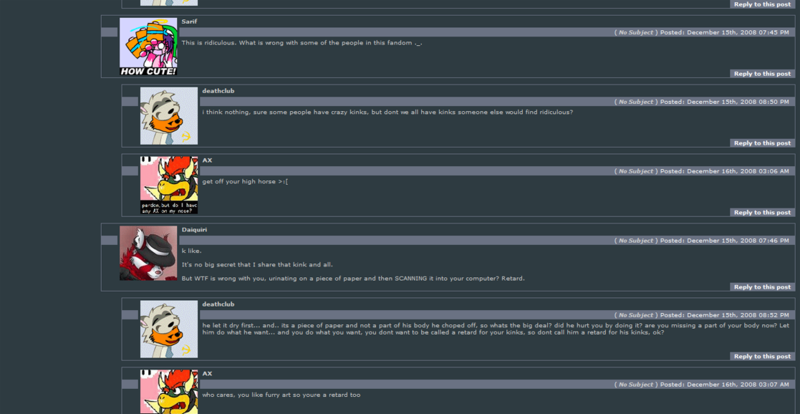The image size is (800, 414).
Task: Reply to Sarif's post
Action: coord(762,74)
